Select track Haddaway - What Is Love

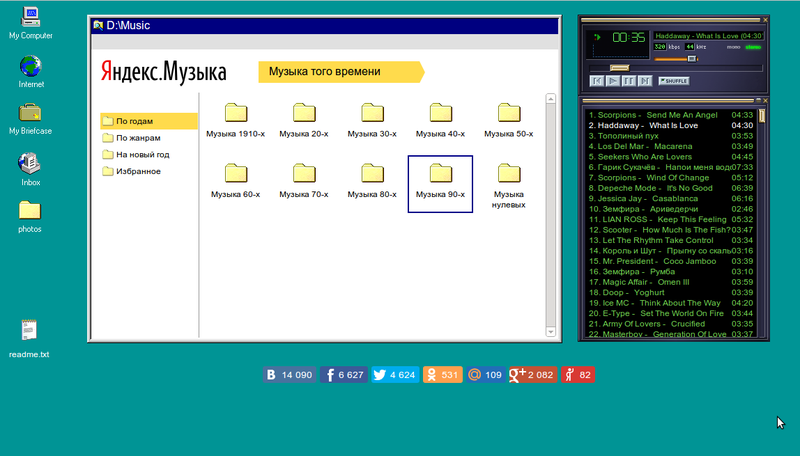coord(670,125)
